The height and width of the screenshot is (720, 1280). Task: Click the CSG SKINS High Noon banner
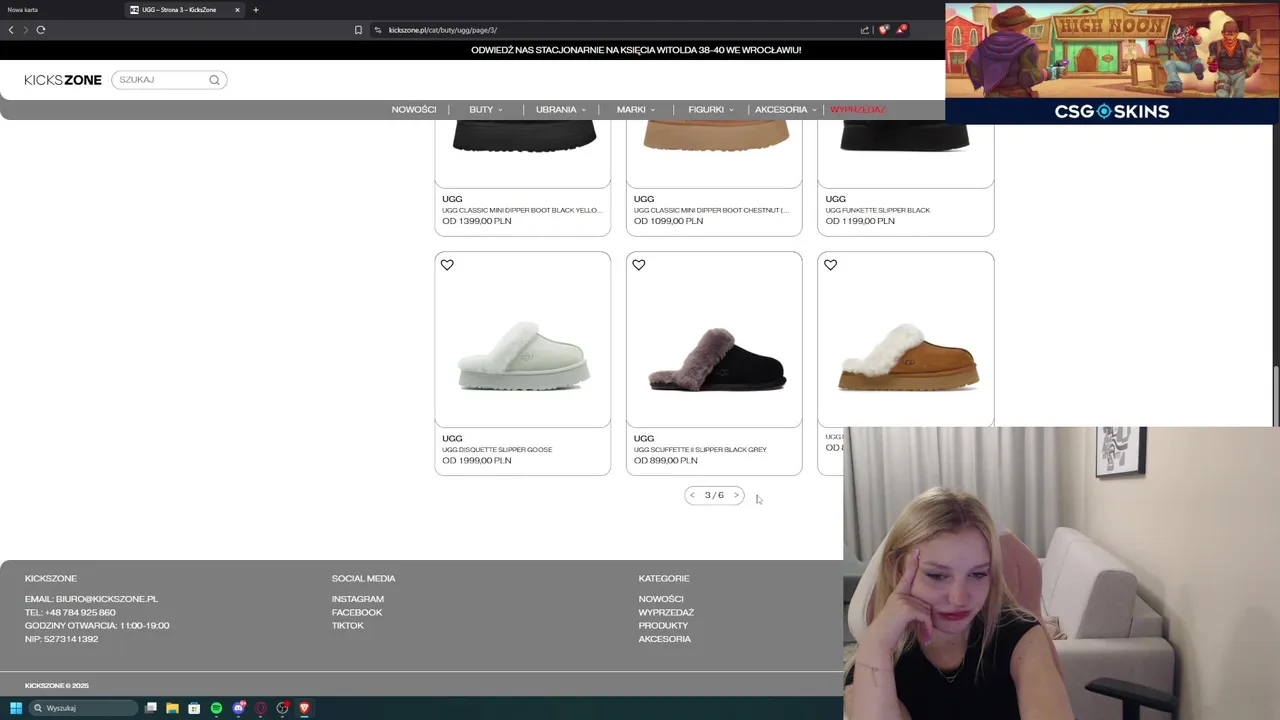(1112, 63)
